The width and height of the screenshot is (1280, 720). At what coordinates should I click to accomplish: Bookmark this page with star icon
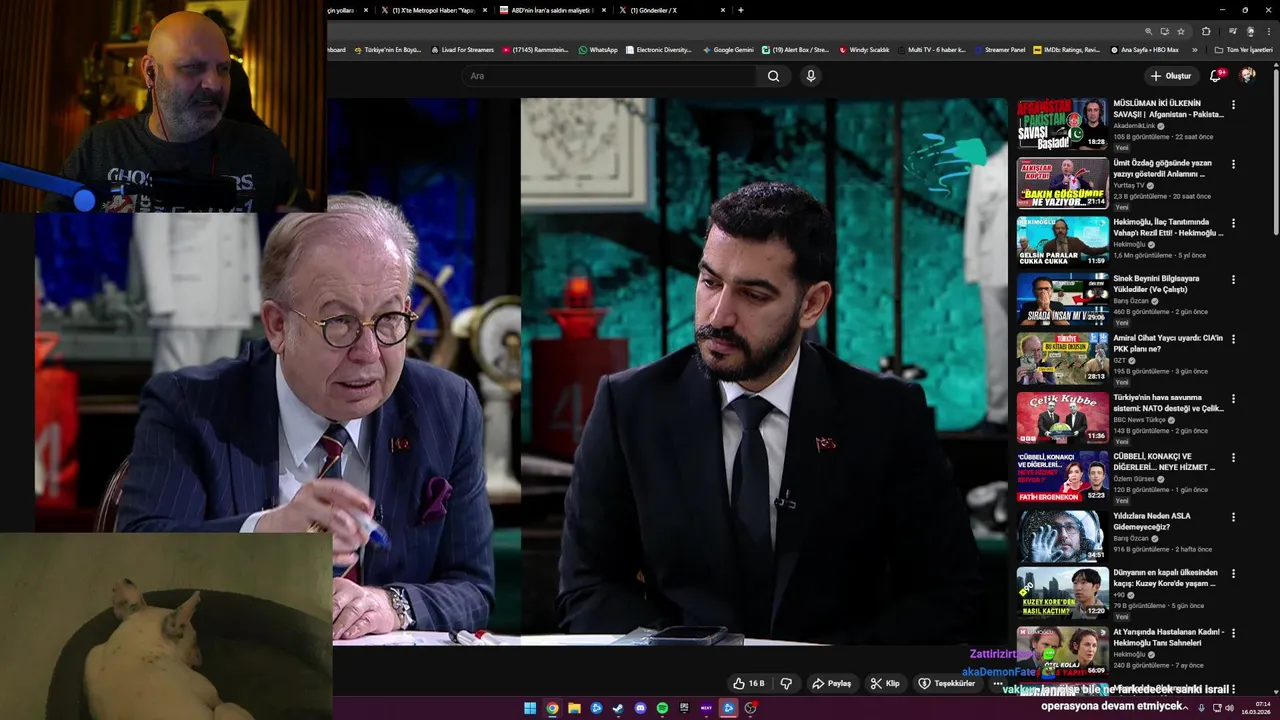pyautogui.click(x=1181, y=31)
